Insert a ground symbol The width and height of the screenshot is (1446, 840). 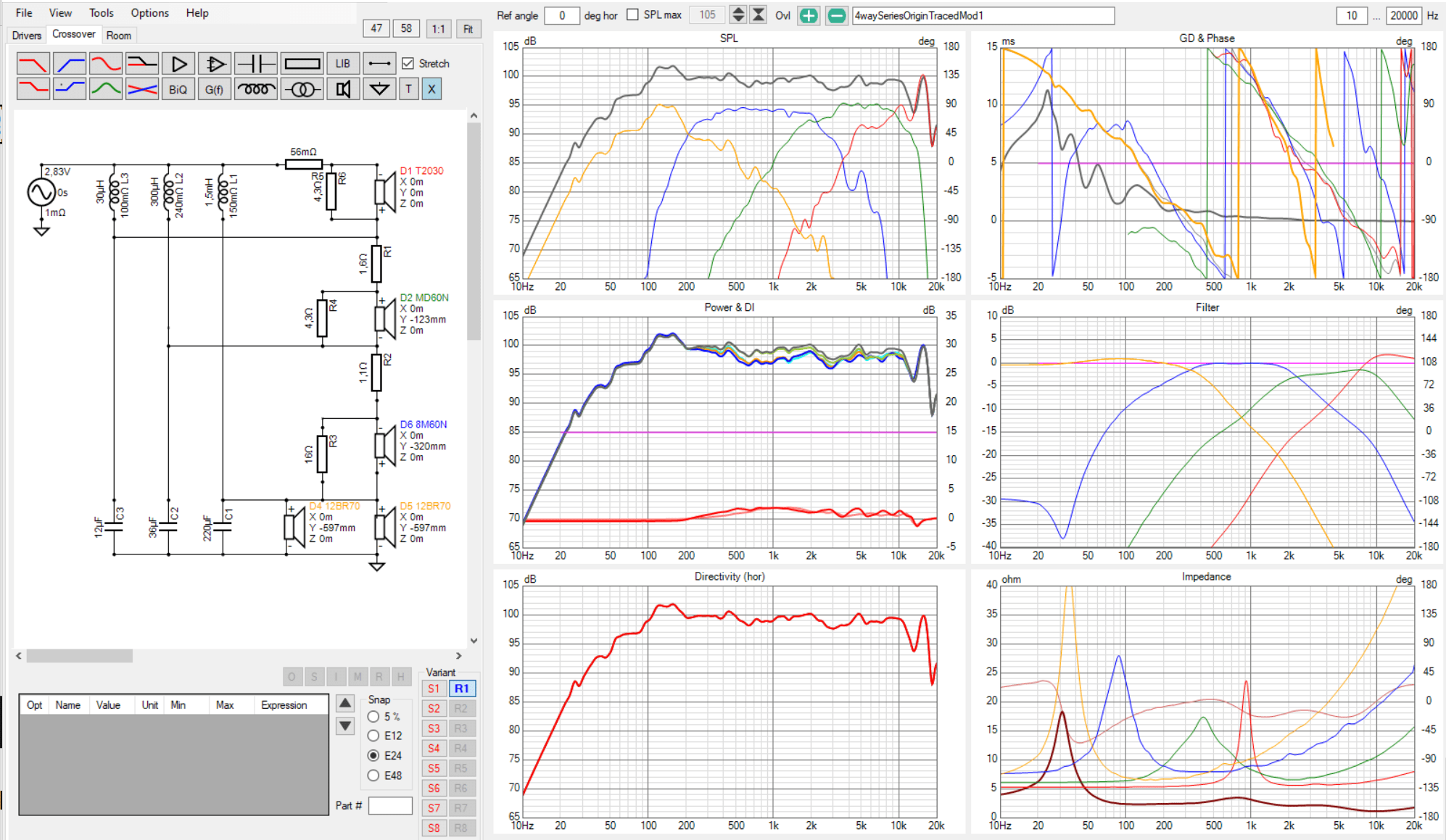pyautogui.click(x=379, y=89)
